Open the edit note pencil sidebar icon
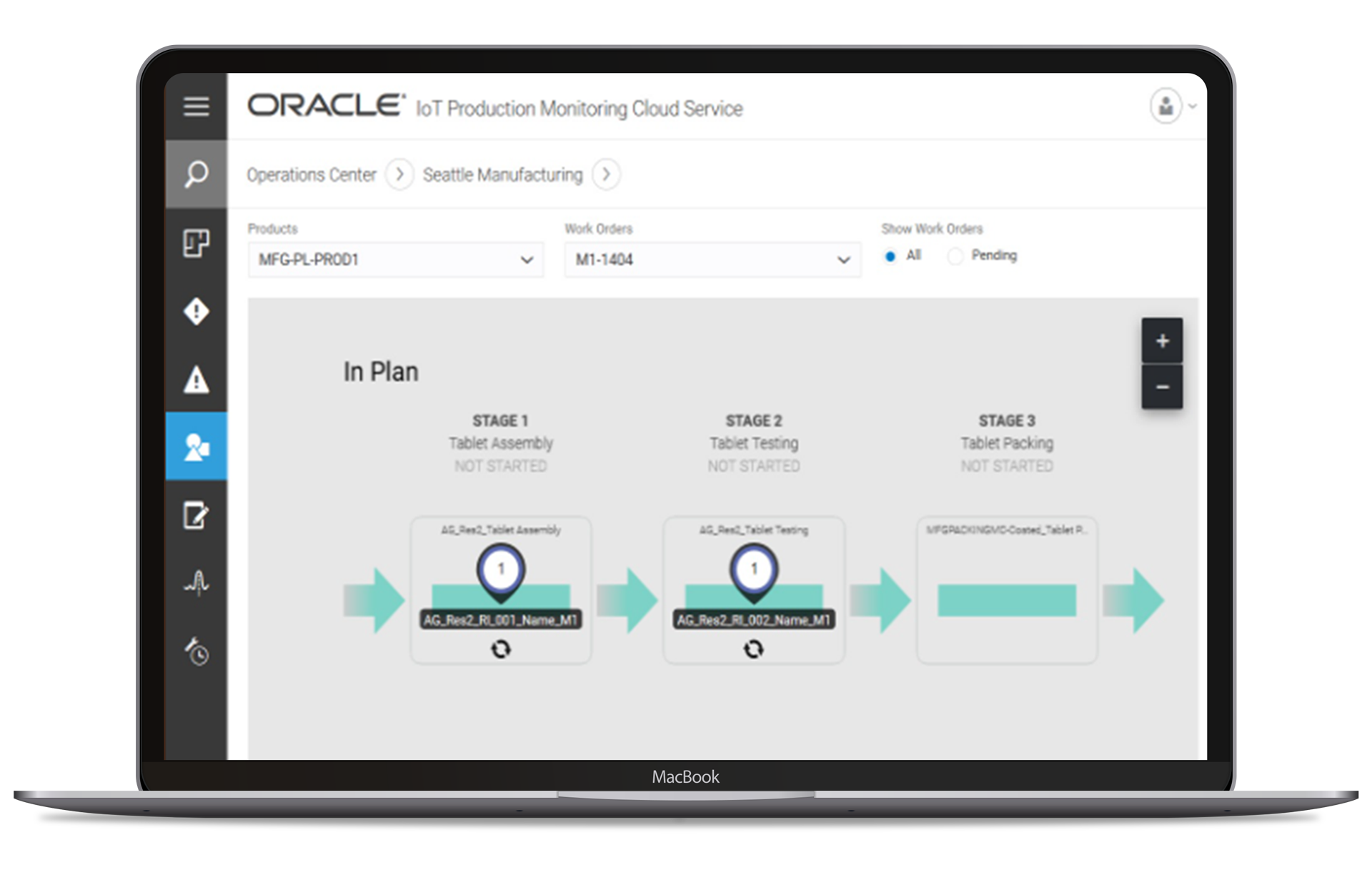Screen dimensions: 1372x870 (196, 515)
